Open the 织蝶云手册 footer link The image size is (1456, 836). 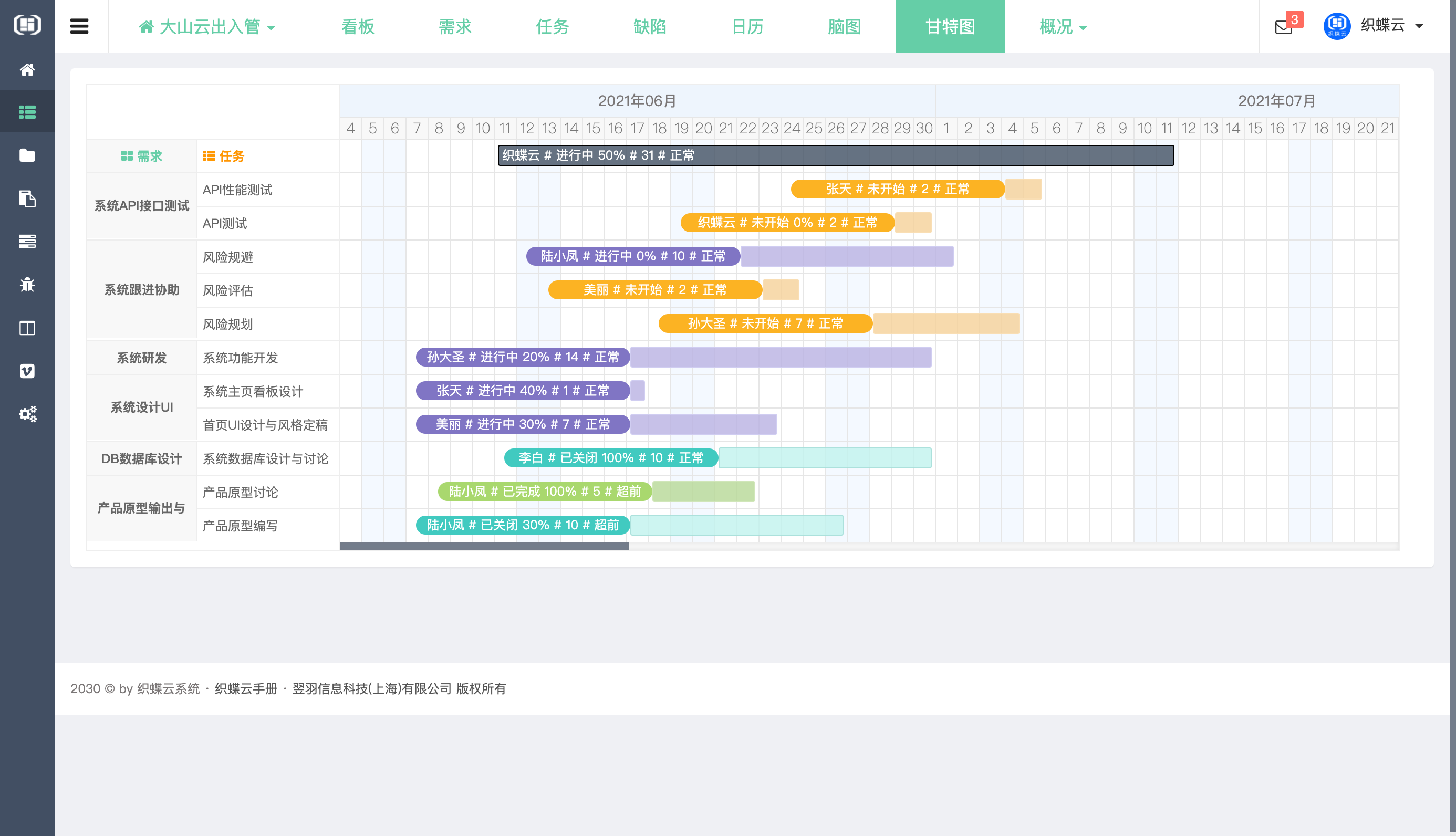pyautogui.click(x=246, y=688)
